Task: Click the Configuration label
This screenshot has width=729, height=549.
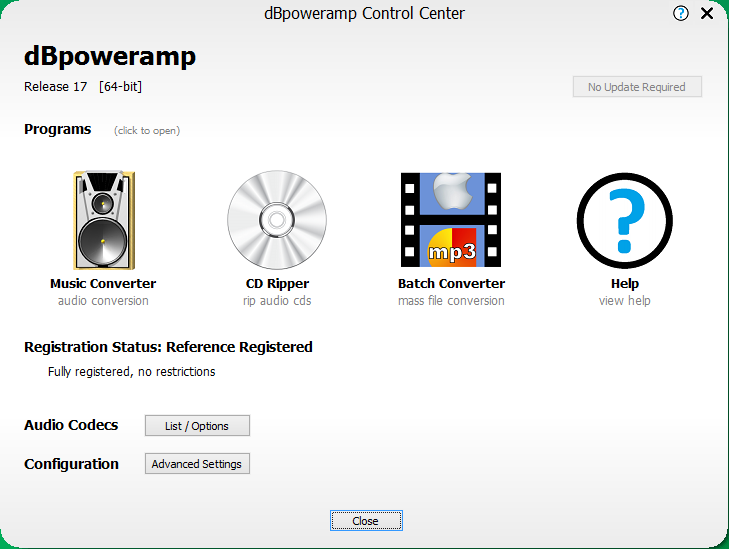Action: pos(72,464)
